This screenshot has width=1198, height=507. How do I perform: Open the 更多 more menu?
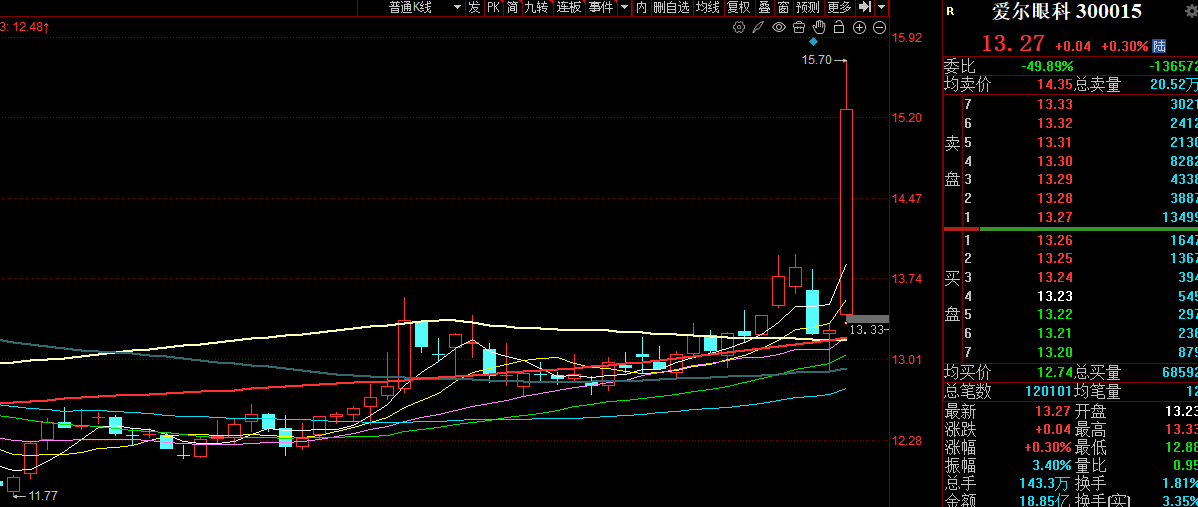[840, 8]
